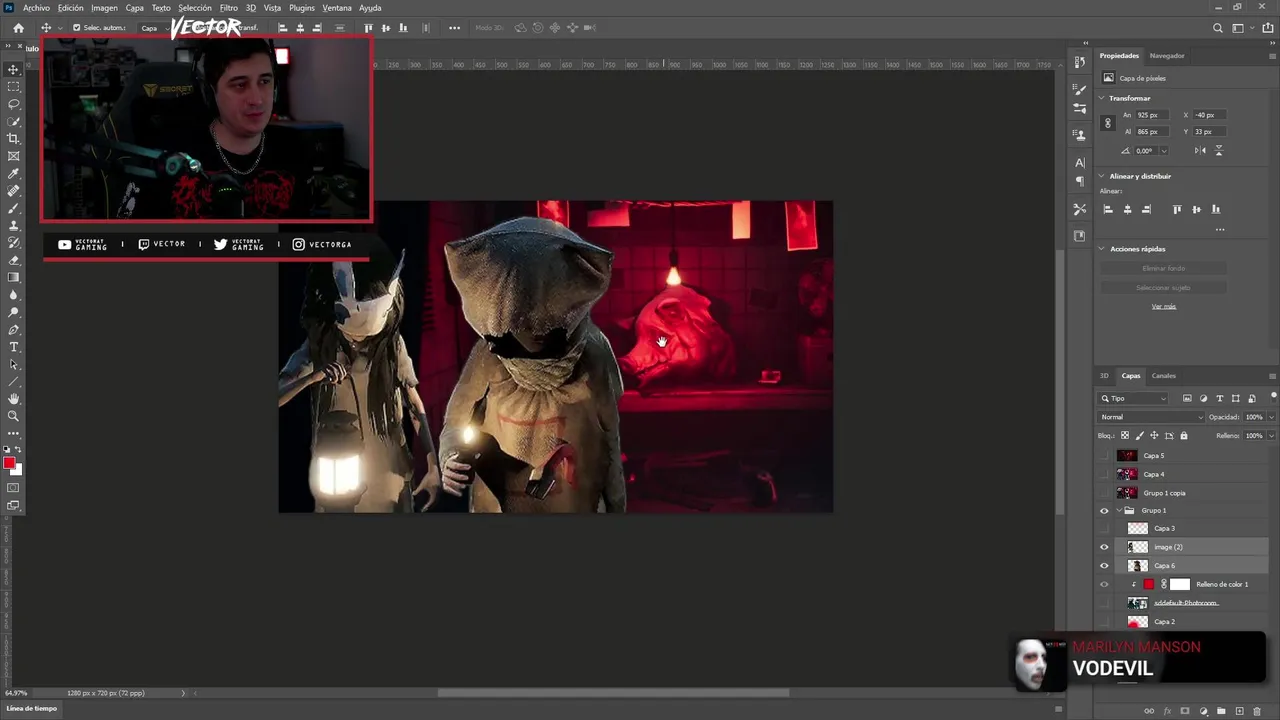Show the Capa 5 layer
The width and height of the screenshot is (1280, 720).
[x=1104, y=456]
